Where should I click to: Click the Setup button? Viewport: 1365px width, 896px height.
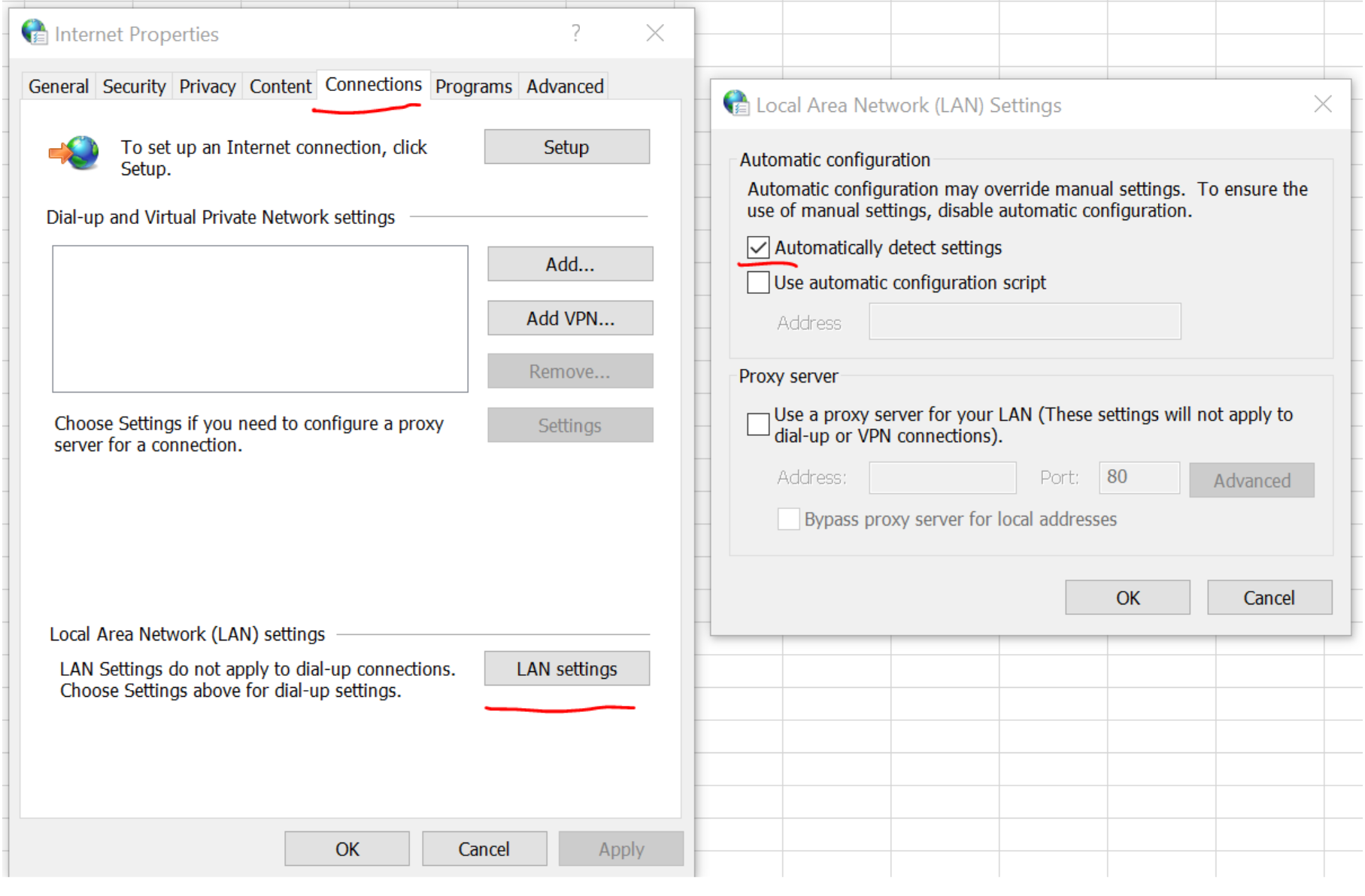[x=566, y=147]
